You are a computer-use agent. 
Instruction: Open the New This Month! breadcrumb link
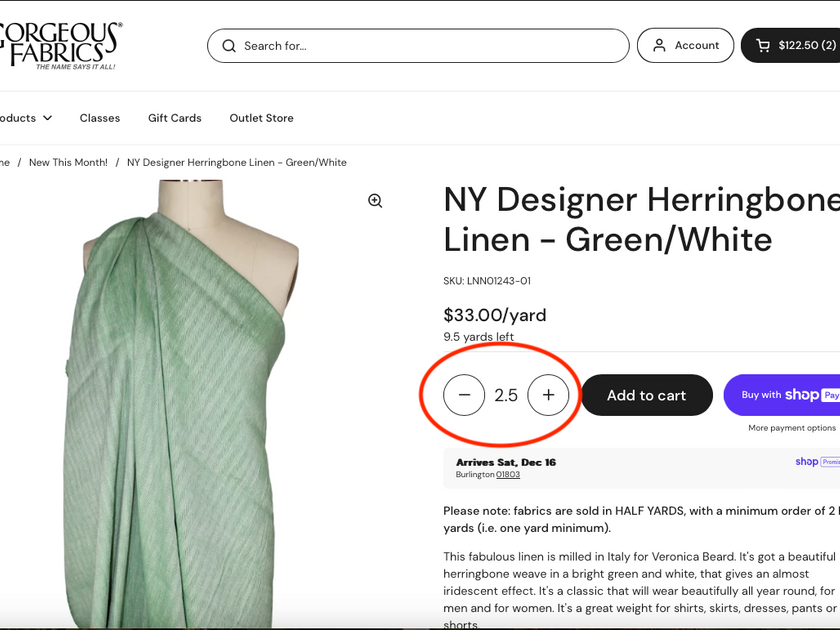point(68,162)
